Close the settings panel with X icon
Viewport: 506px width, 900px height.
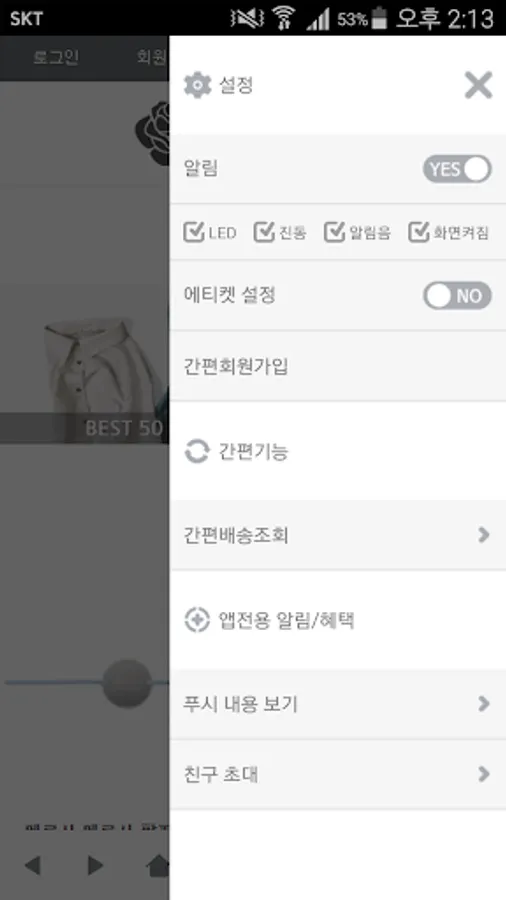[478, 86]
